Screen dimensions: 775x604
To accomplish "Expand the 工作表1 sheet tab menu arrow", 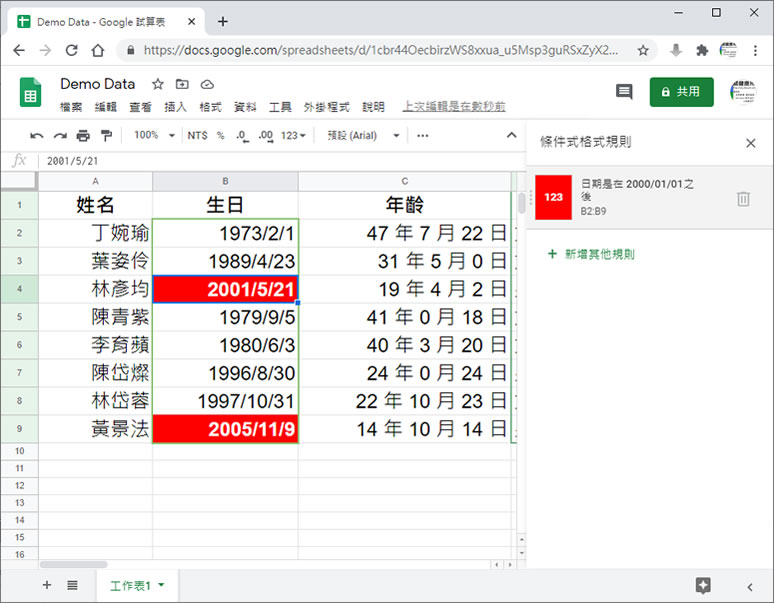I will [161, 585].
